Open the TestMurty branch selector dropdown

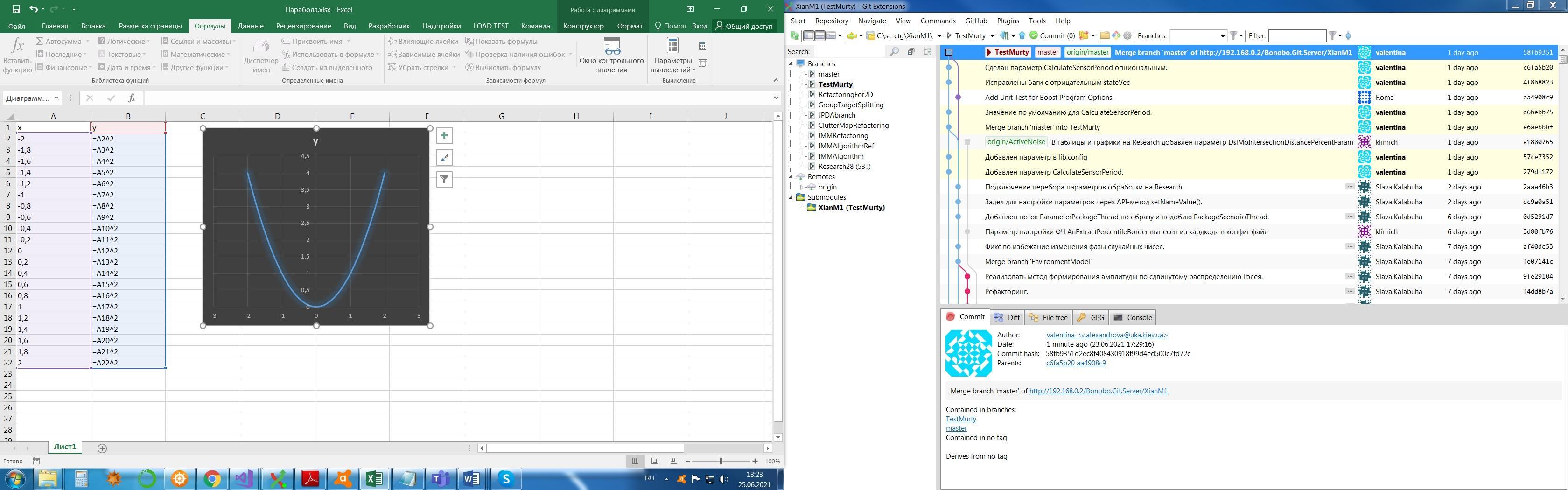coord(992,36)
